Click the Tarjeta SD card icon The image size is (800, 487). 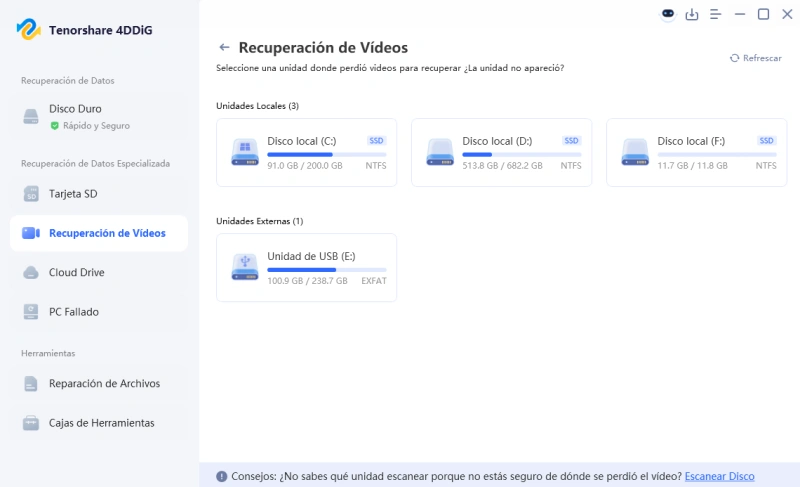pos(31,194)
